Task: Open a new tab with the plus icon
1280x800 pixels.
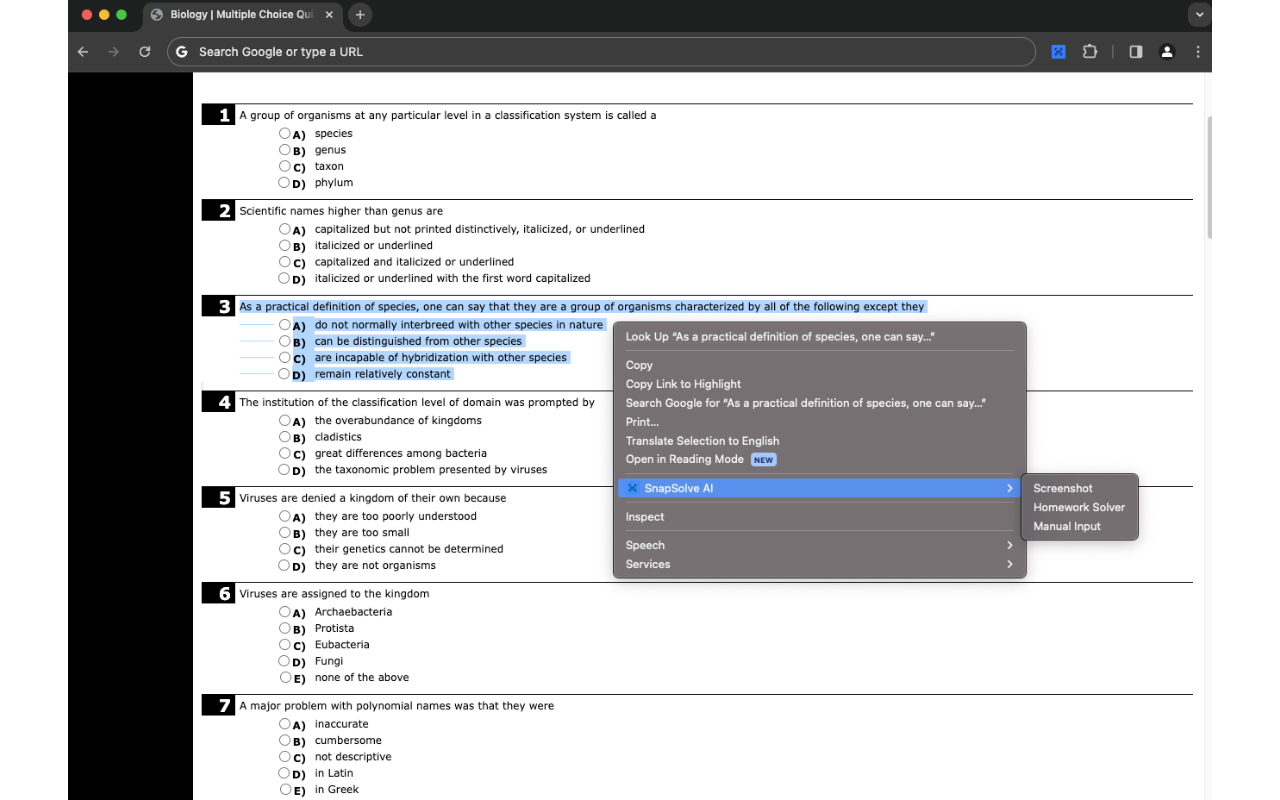Action: [x=359, y=15]
